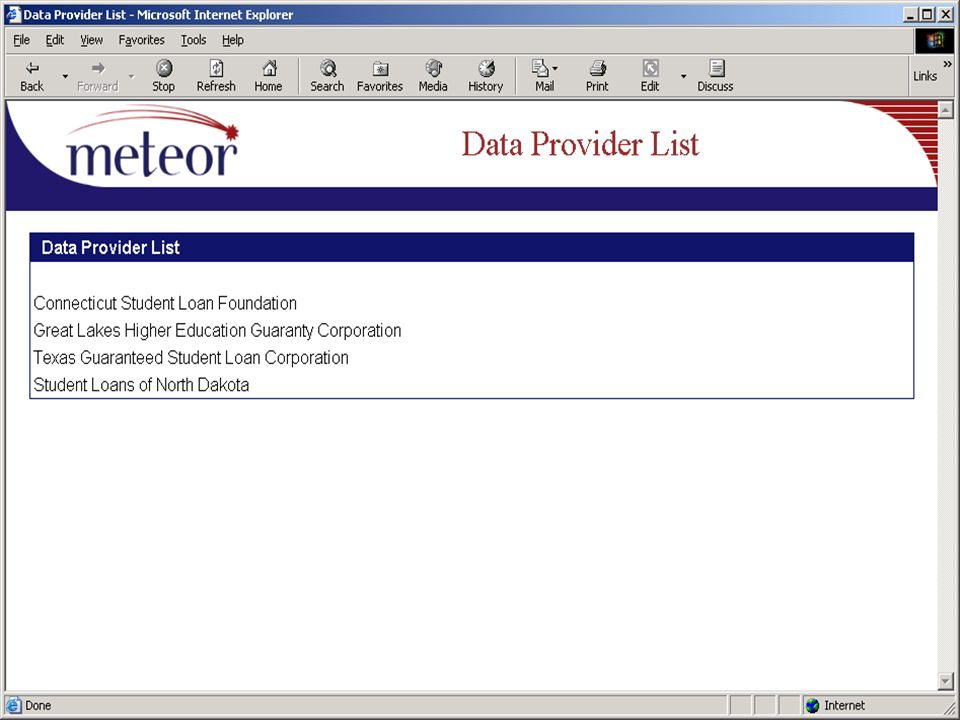Open the Search pane
This screenshot has height=720, width=960.
(327, 76)
